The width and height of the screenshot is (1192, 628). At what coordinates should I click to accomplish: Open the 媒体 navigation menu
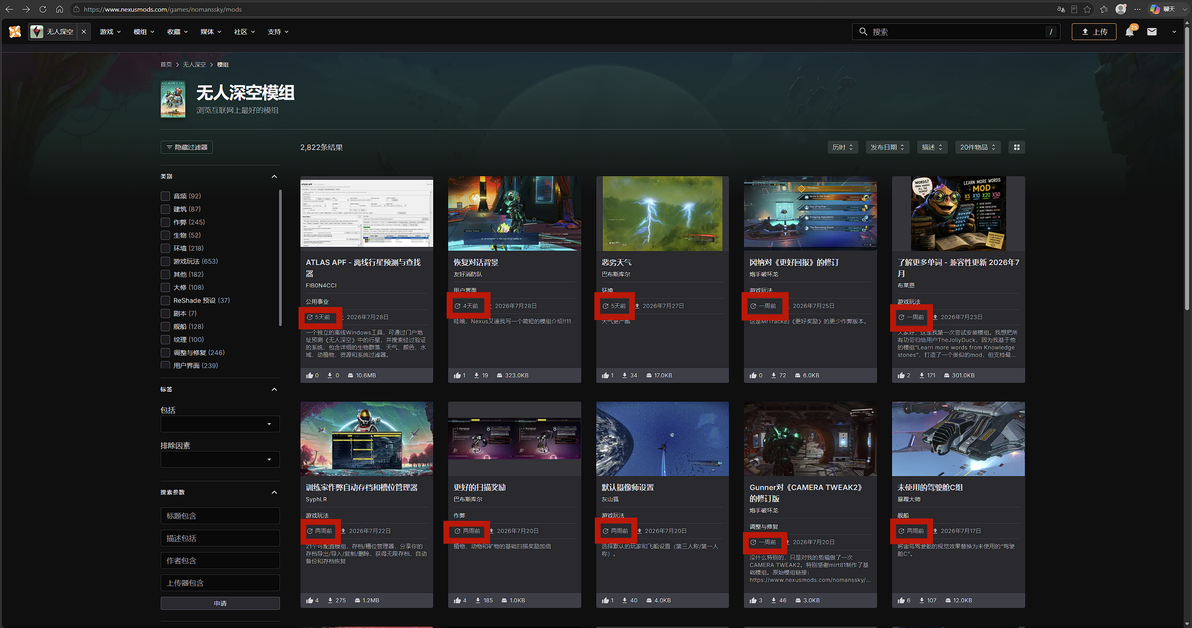(x=211, y=31)
